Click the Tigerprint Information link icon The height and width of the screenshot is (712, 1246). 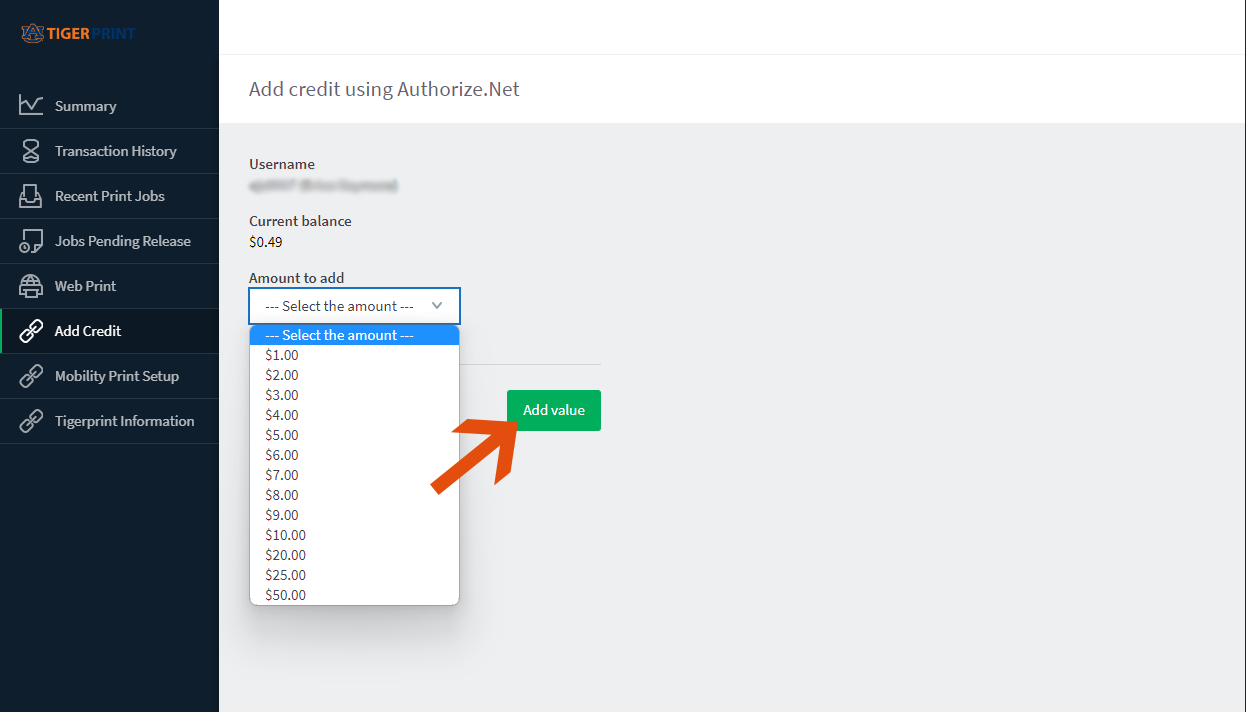click(31, 421)
